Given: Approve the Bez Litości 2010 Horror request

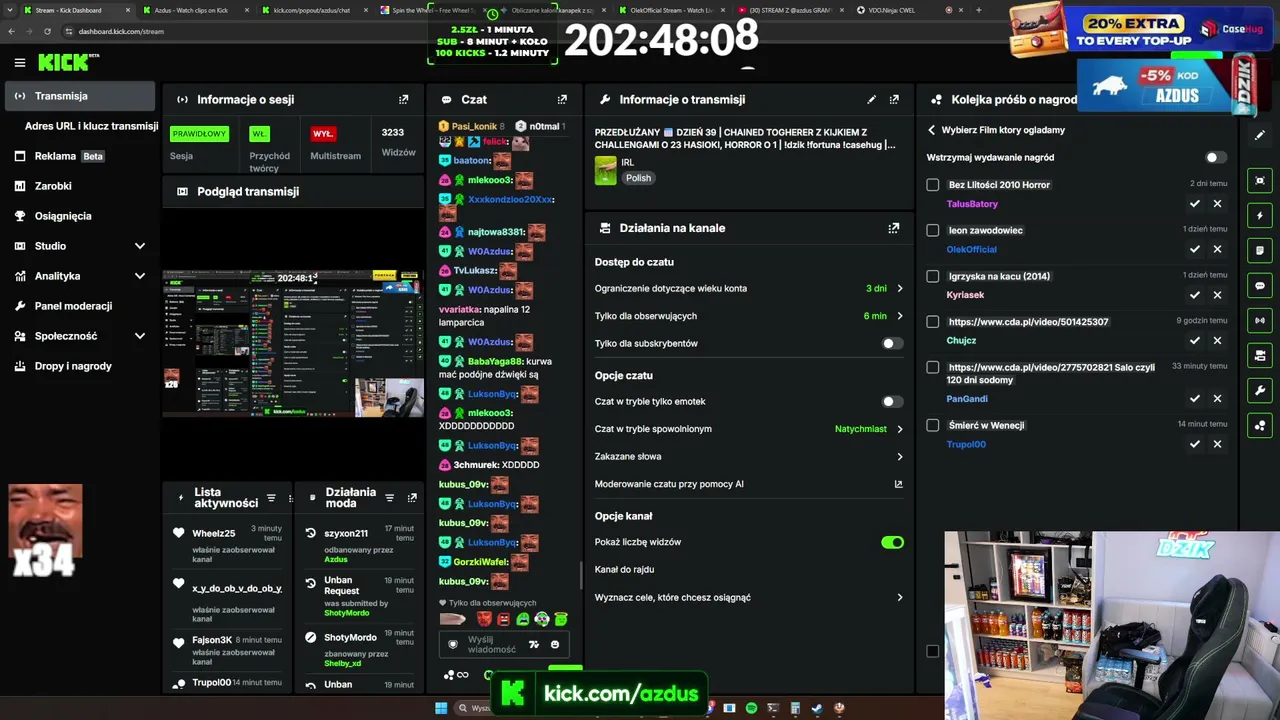Looking at the screenshot, I should coord(1195,204).
